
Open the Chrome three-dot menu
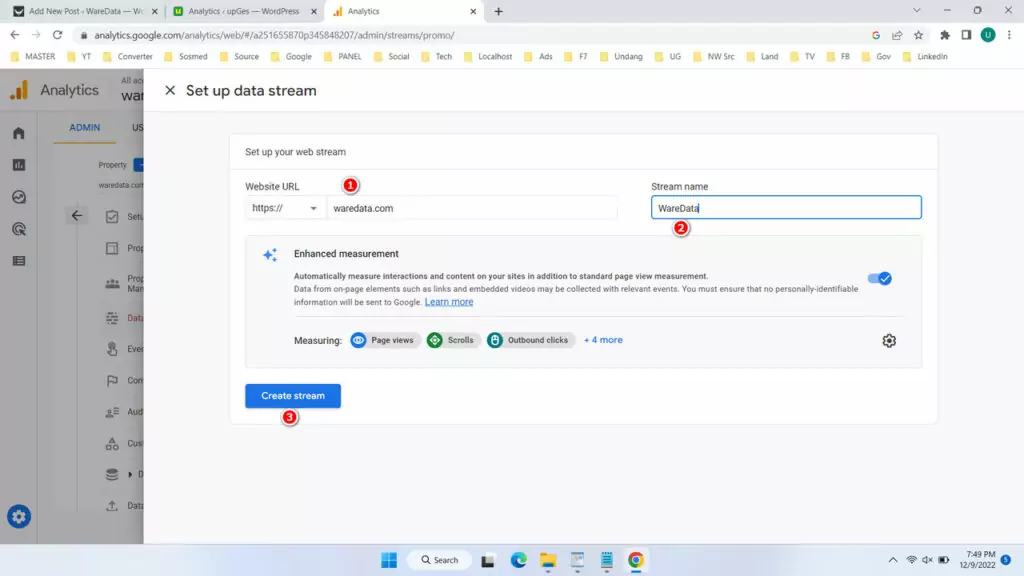pos(1009,35)
